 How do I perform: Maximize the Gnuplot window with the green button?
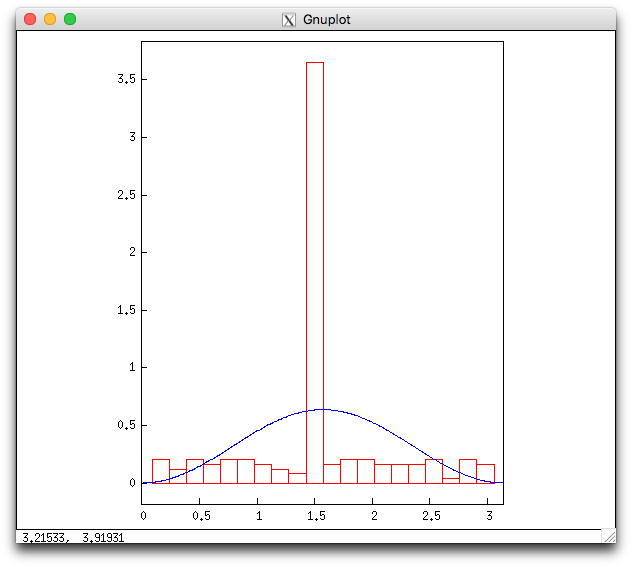(x=70, y=19)
